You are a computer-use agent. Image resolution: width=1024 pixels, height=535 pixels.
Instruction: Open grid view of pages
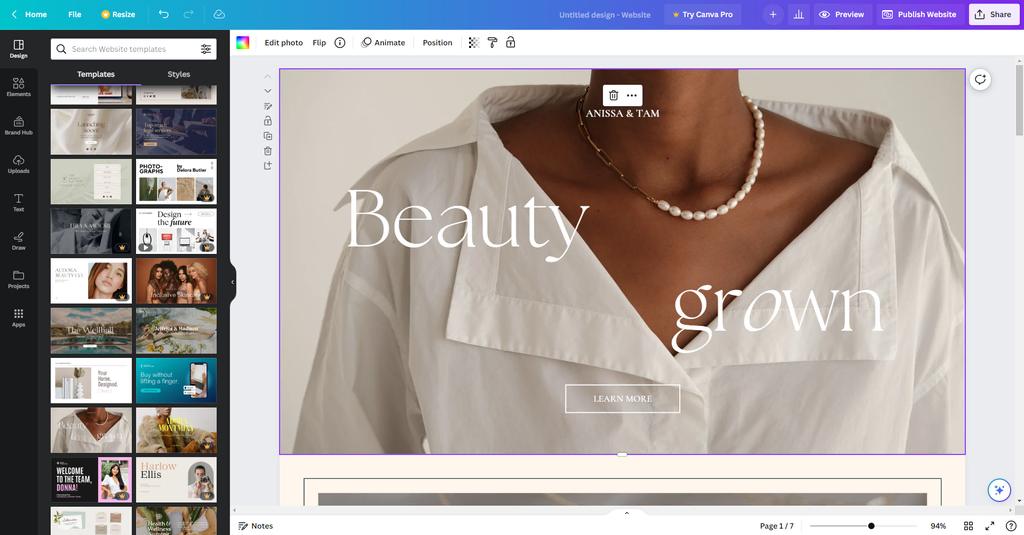pyautogui.click(x=968, y=526)
